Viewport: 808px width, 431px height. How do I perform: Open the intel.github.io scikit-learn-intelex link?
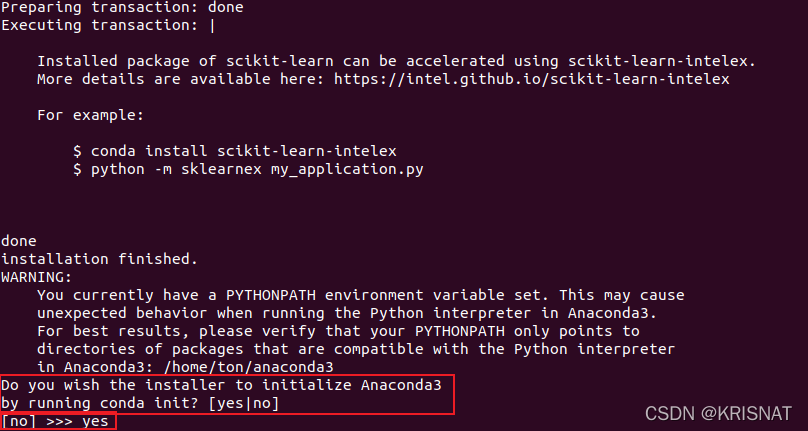click(531, 78)
